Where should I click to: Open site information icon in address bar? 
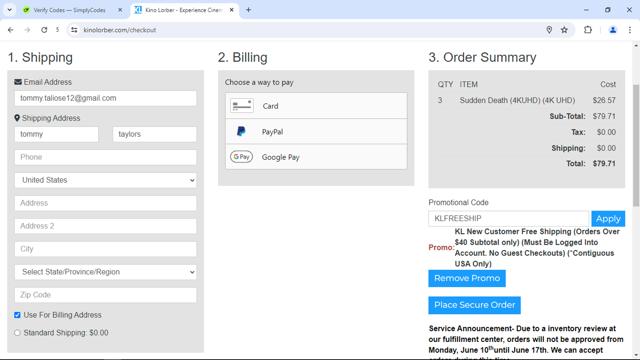[74, 30]
